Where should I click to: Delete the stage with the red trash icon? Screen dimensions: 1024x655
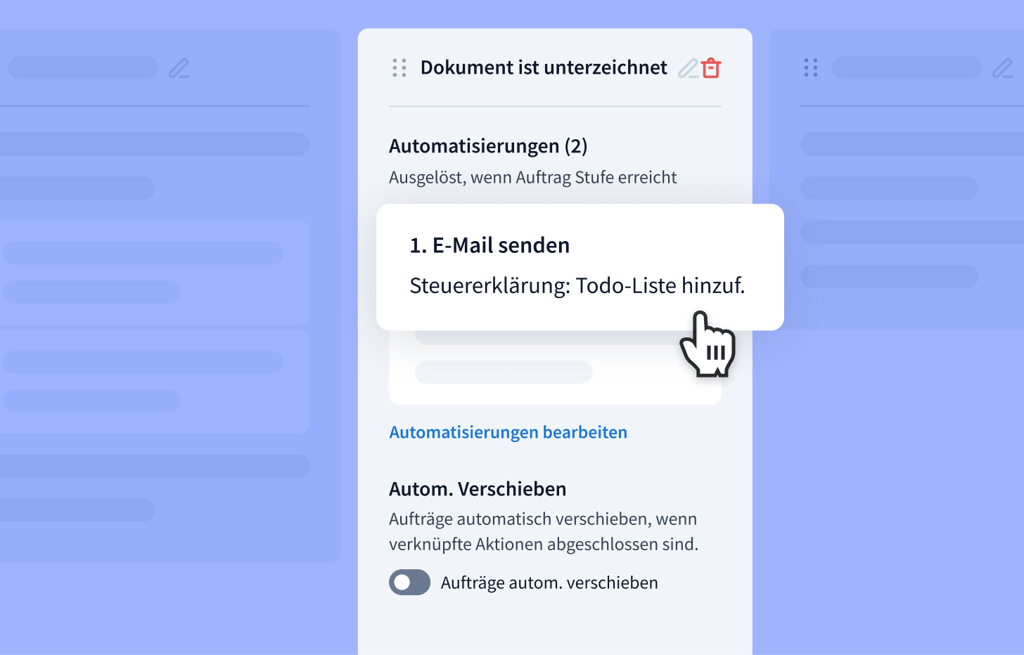coord(711,68)
